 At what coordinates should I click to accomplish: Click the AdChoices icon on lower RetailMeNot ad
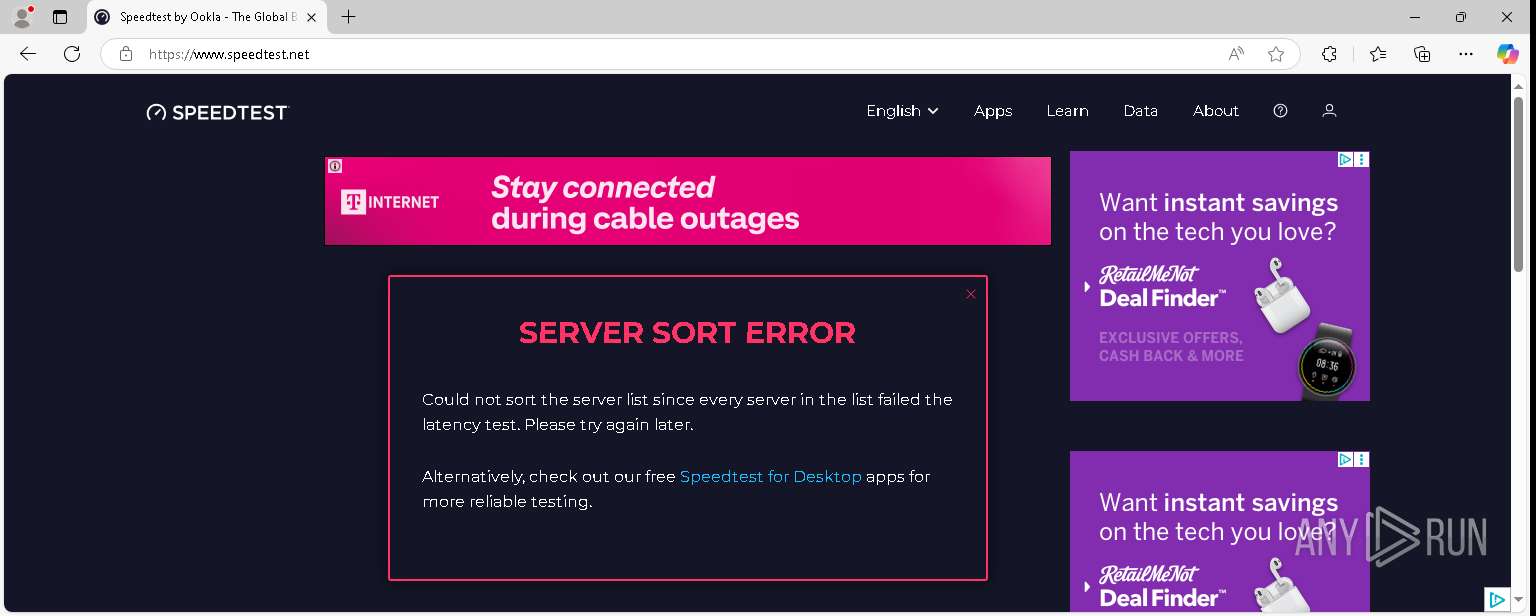[1346, 459]
